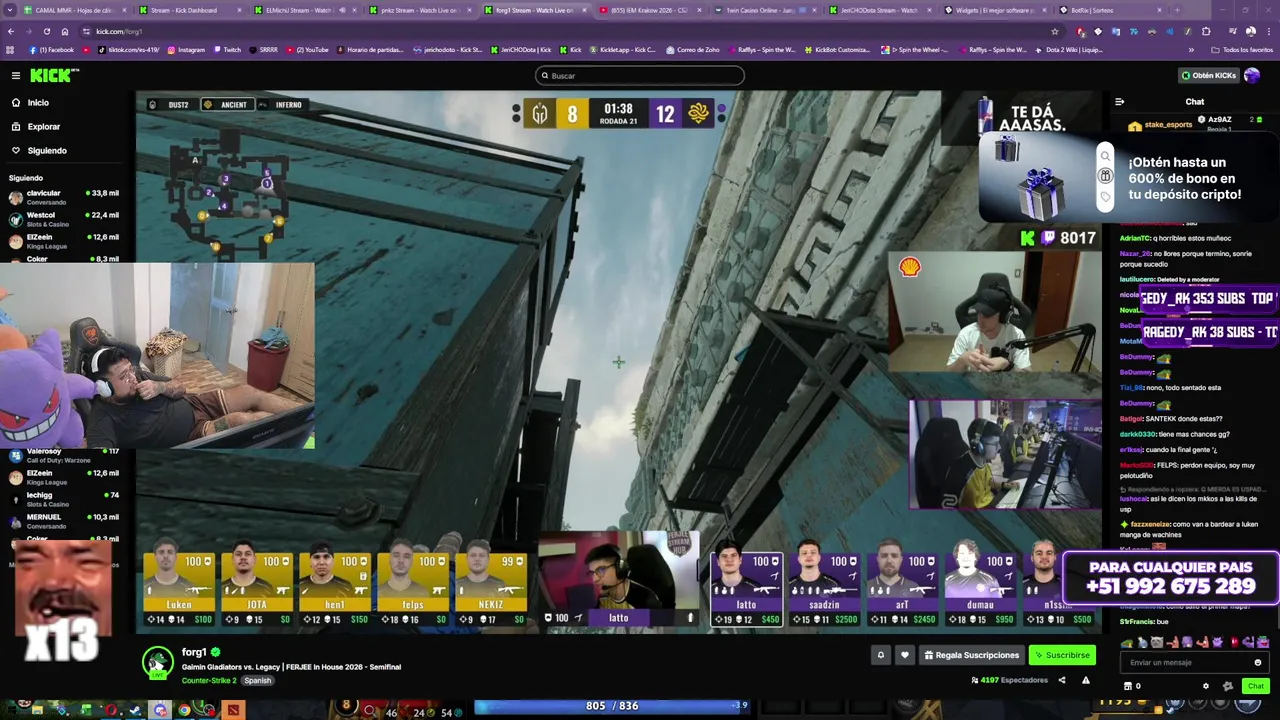The width and height of the screenshot is (1280, 720).
Task: Collapse the chat panel arrow icon
Action: (1119, 101)
